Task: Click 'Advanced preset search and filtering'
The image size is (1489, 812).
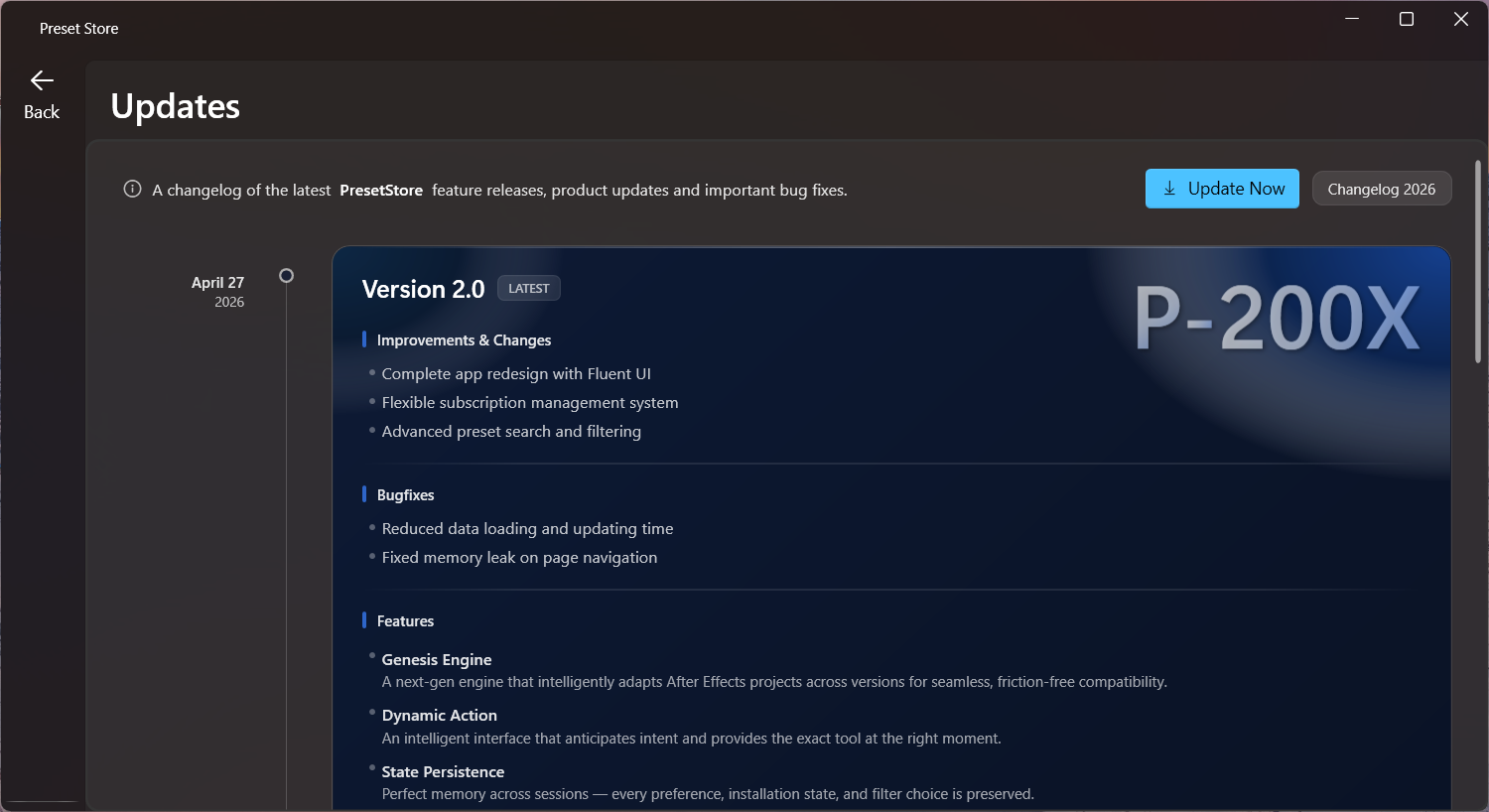Action: 511,431
